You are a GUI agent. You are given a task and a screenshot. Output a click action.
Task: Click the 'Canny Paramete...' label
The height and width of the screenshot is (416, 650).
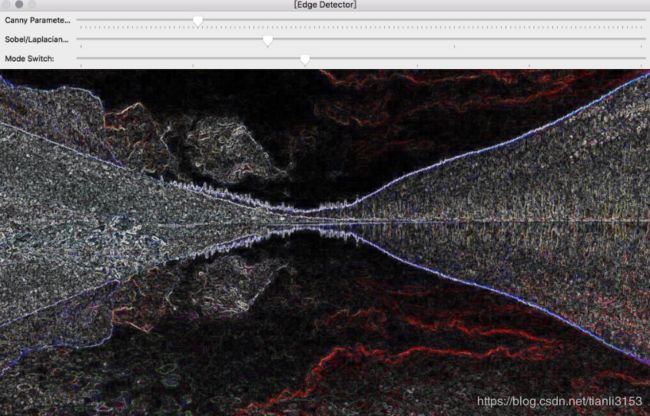coord(37,20)
